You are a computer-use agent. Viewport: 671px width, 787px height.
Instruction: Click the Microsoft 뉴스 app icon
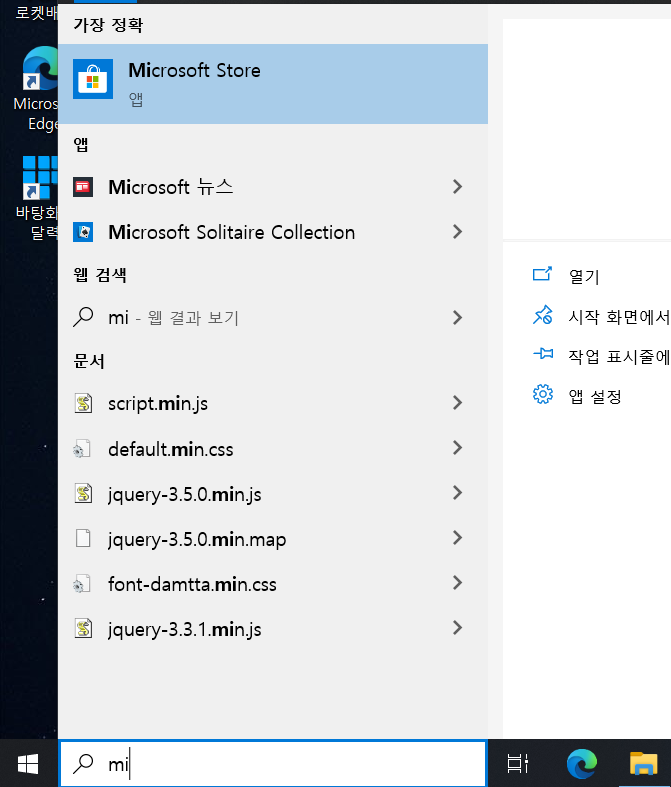point(83,187)
